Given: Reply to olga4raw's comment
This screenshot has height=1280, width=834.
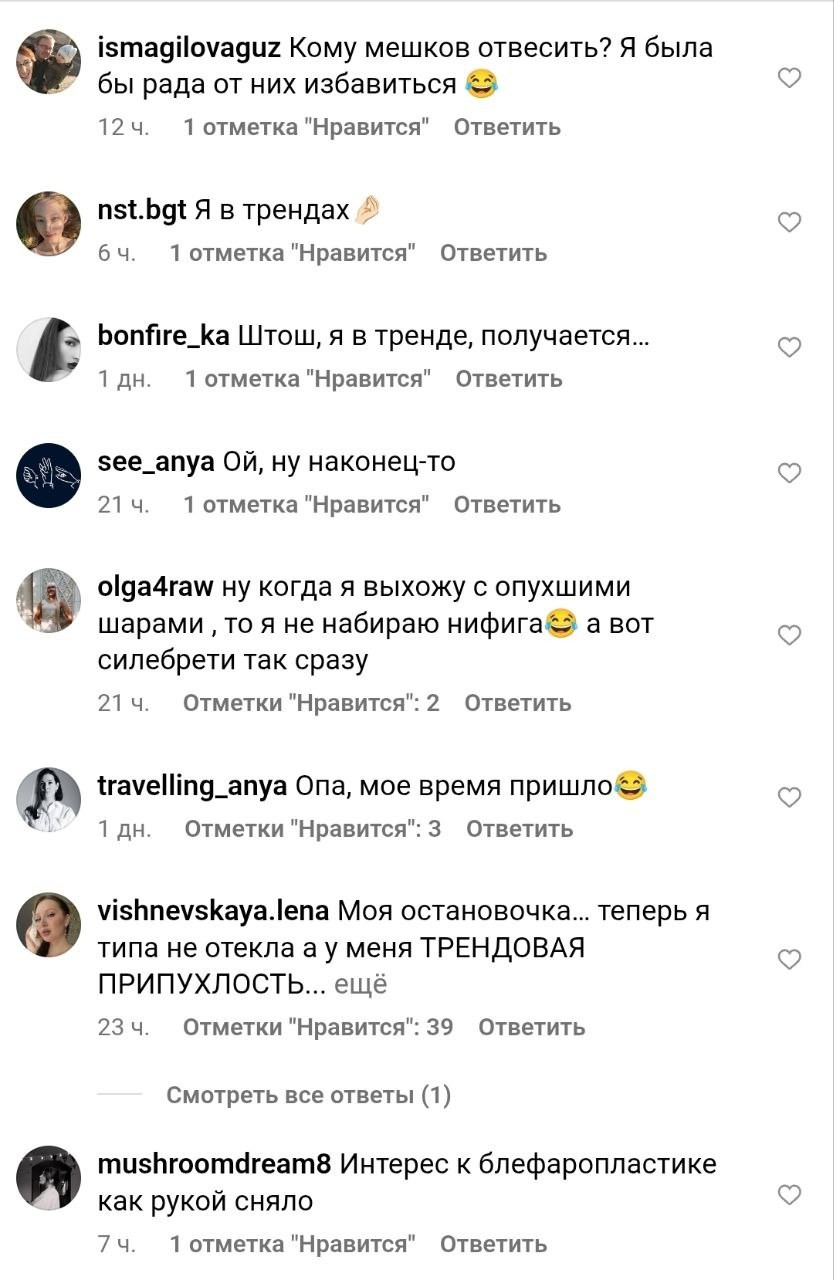Looking at the screenshot, I should click(518, 703).
